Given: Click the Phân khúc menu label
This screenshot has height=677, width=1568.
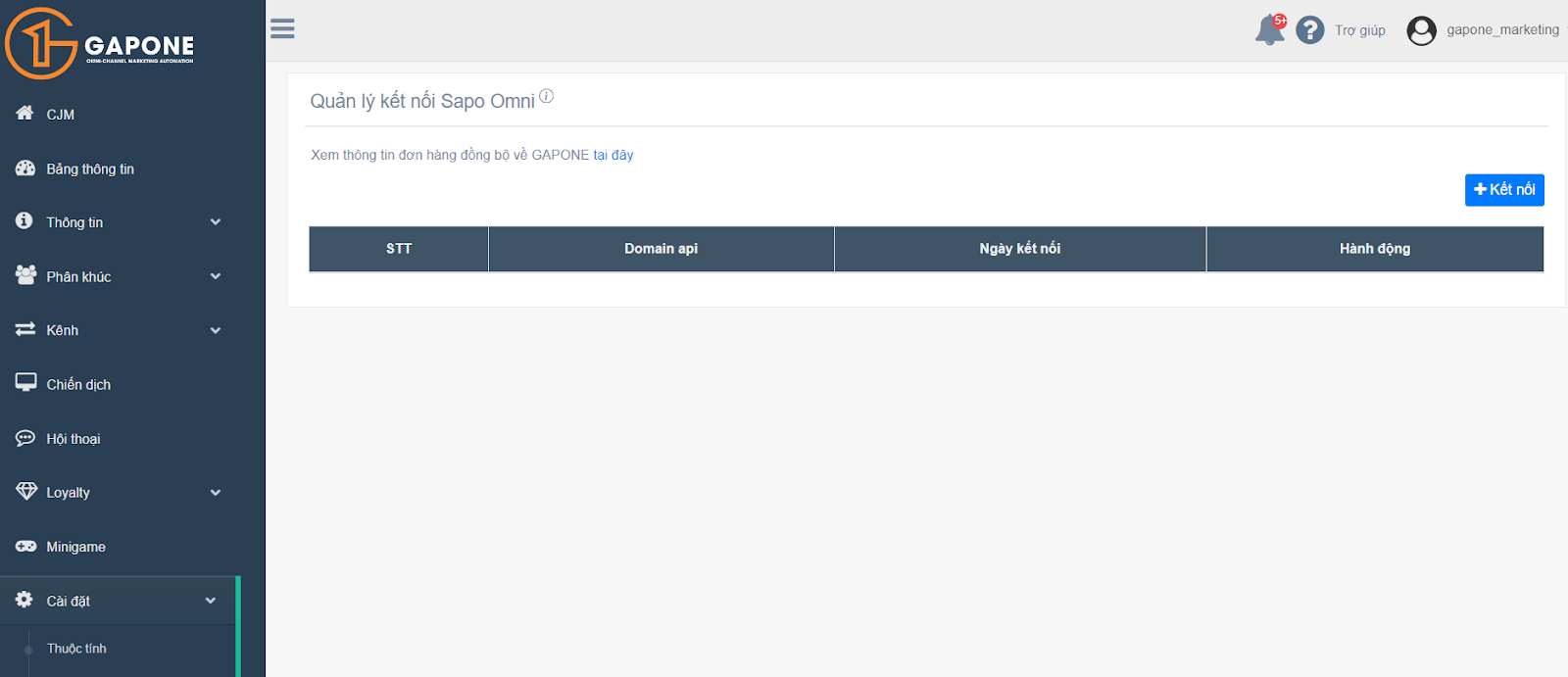Looking at the screenshot, I should (x=78, y=277).
